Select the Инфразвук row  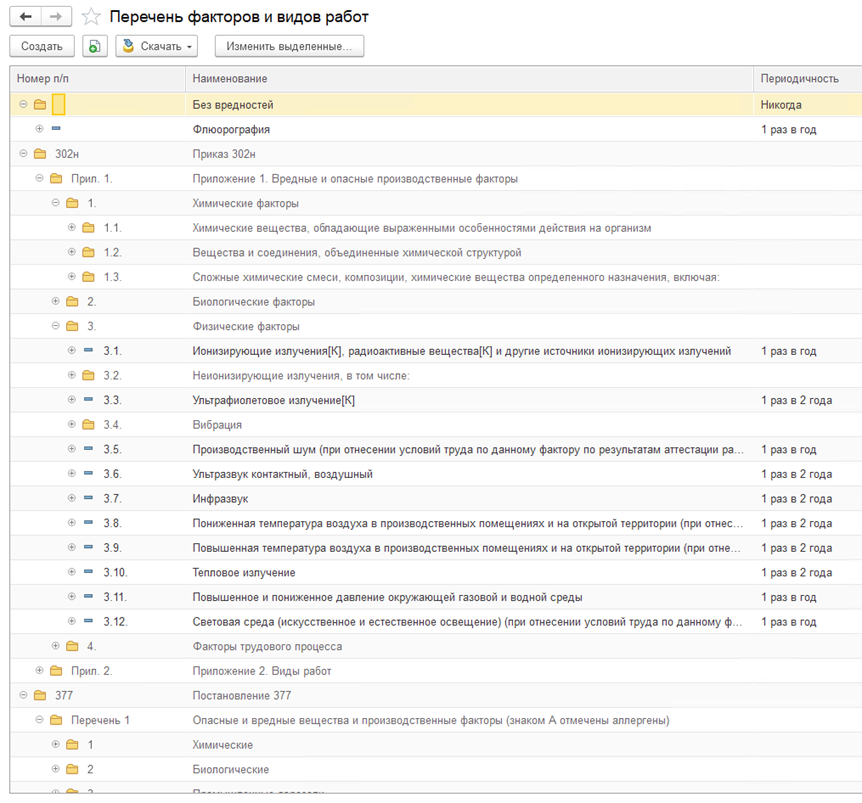click(x=435, y=499)
